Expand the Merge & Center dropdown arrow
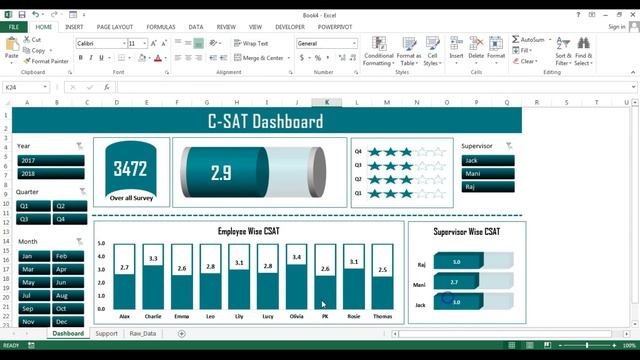Viewport: 640px width, 360px height. (289, 58)
